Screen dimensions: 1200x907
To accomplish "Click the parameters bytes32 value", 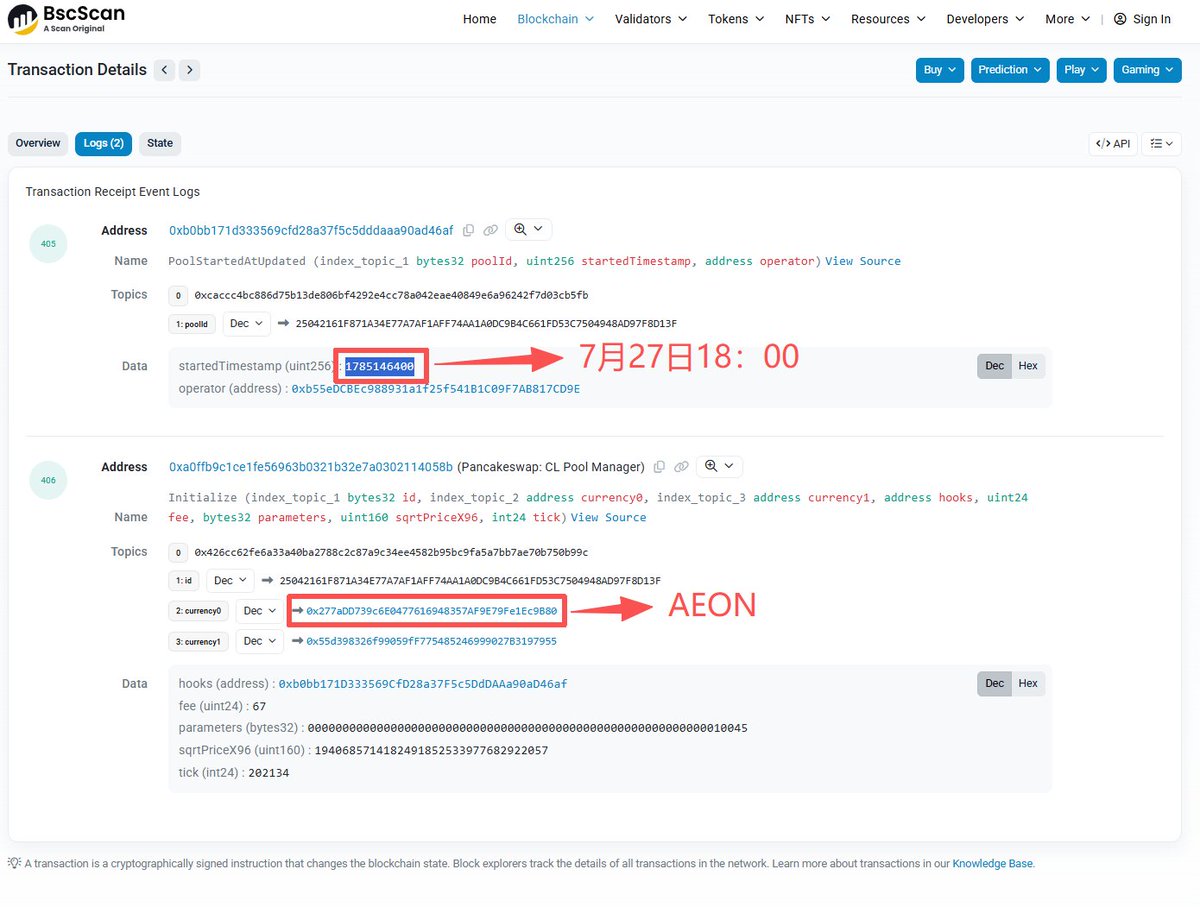I will [528, 728].
